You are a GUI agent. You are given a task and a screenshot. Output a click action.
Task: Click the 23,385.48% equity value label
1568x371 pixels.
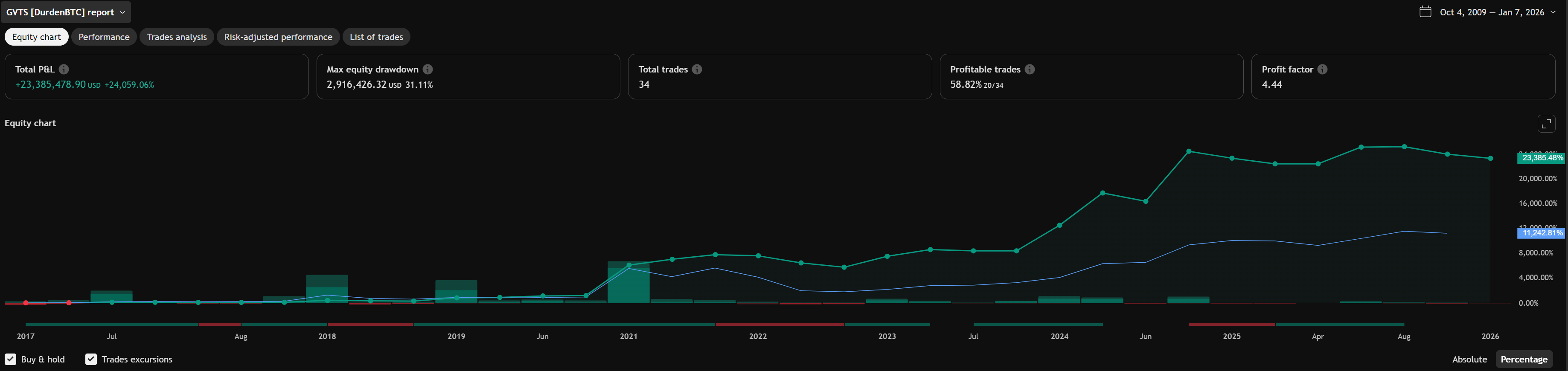[1541, 158]
